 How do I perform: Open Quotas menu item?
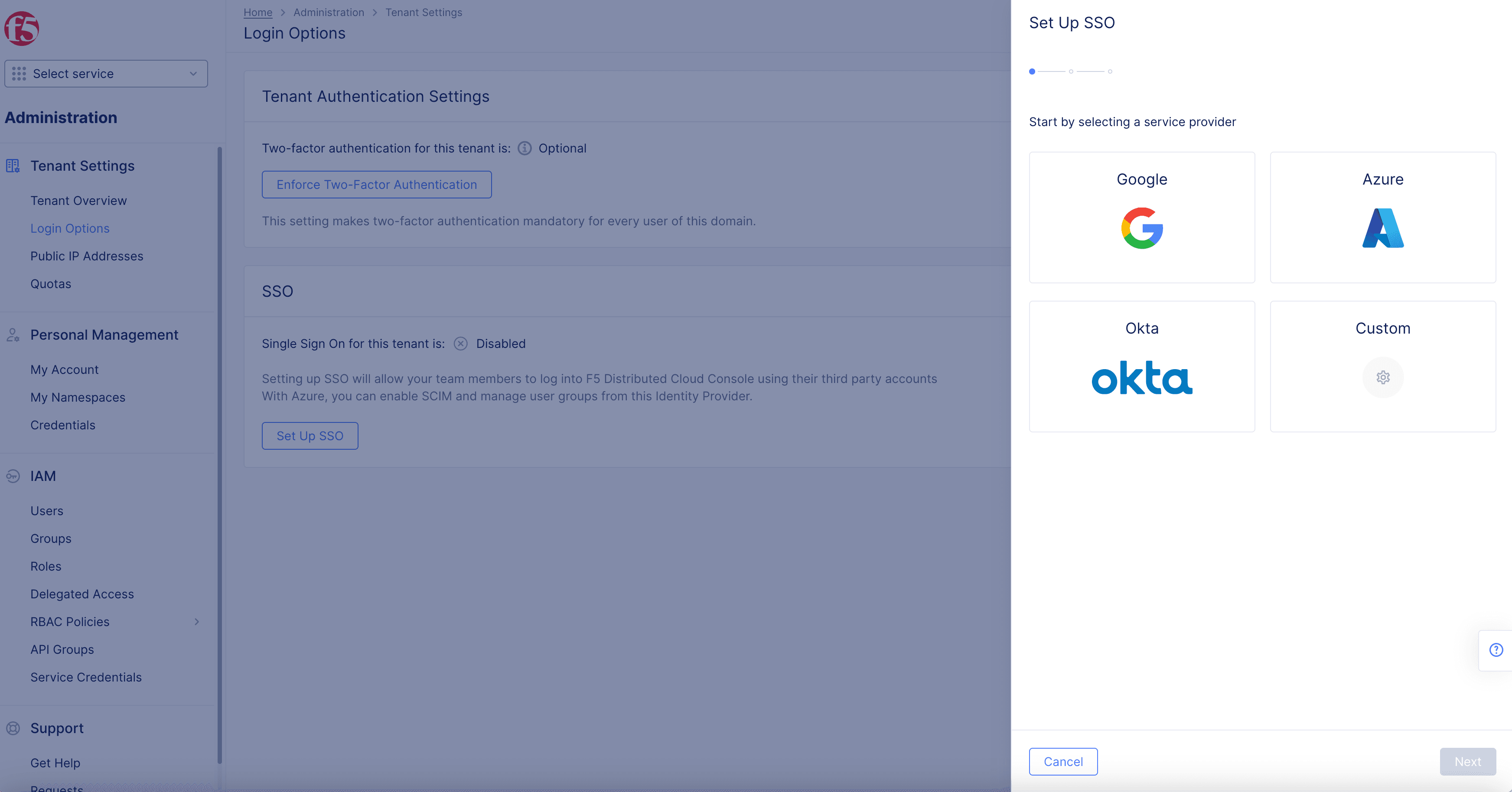pos(50,284)
